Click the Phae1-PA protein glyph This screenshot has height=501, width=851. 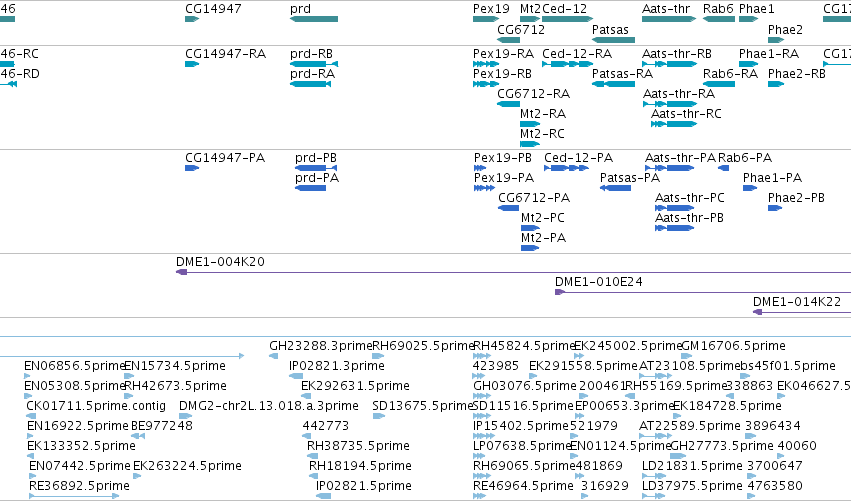pyautogui.click(x=750, y=188)
